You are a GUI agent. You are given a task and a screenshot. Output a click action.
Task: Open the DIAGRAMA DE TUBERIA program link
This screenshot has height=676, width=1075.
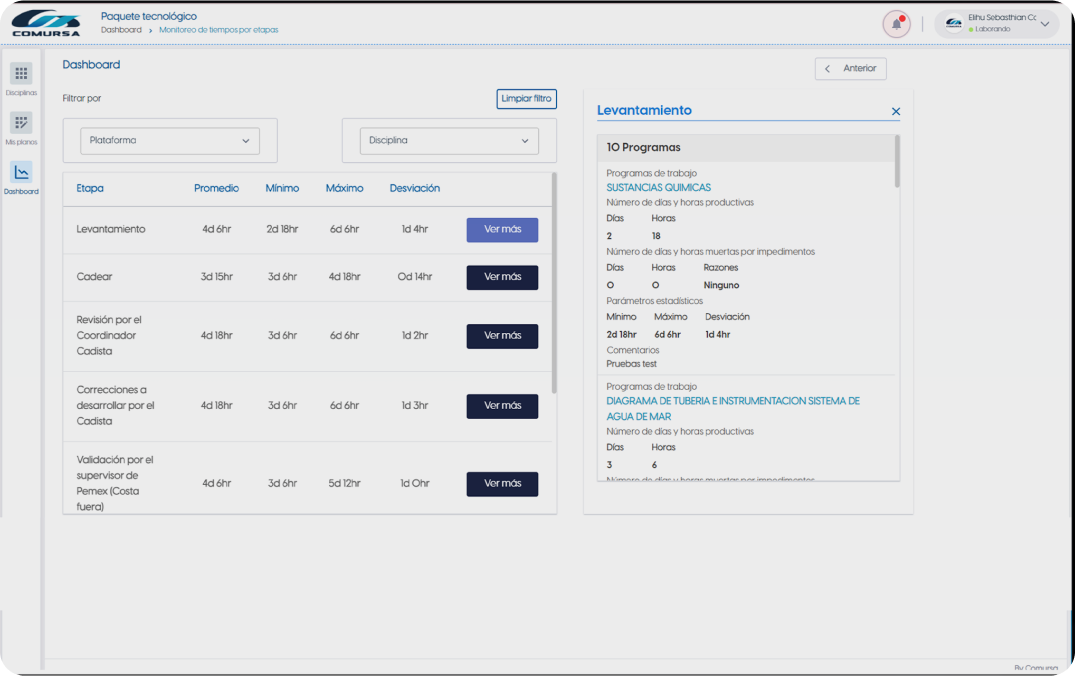pos(732,401)
